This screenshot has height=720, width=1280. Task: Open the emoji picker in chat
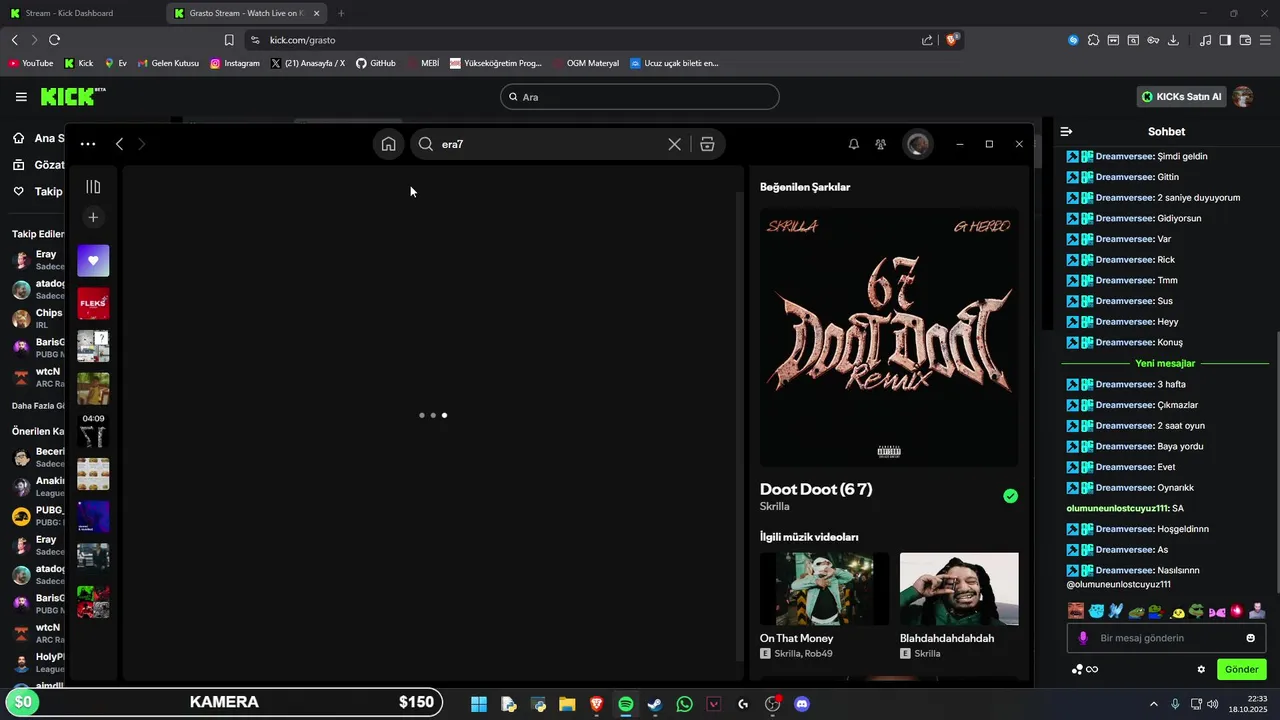click(1250, 638)
